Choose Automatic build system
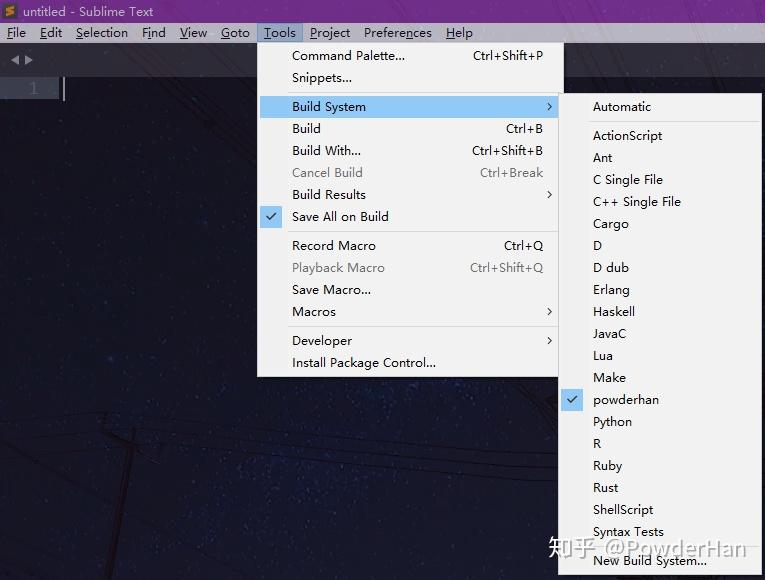The image size is (765, 580). point(660,107)
